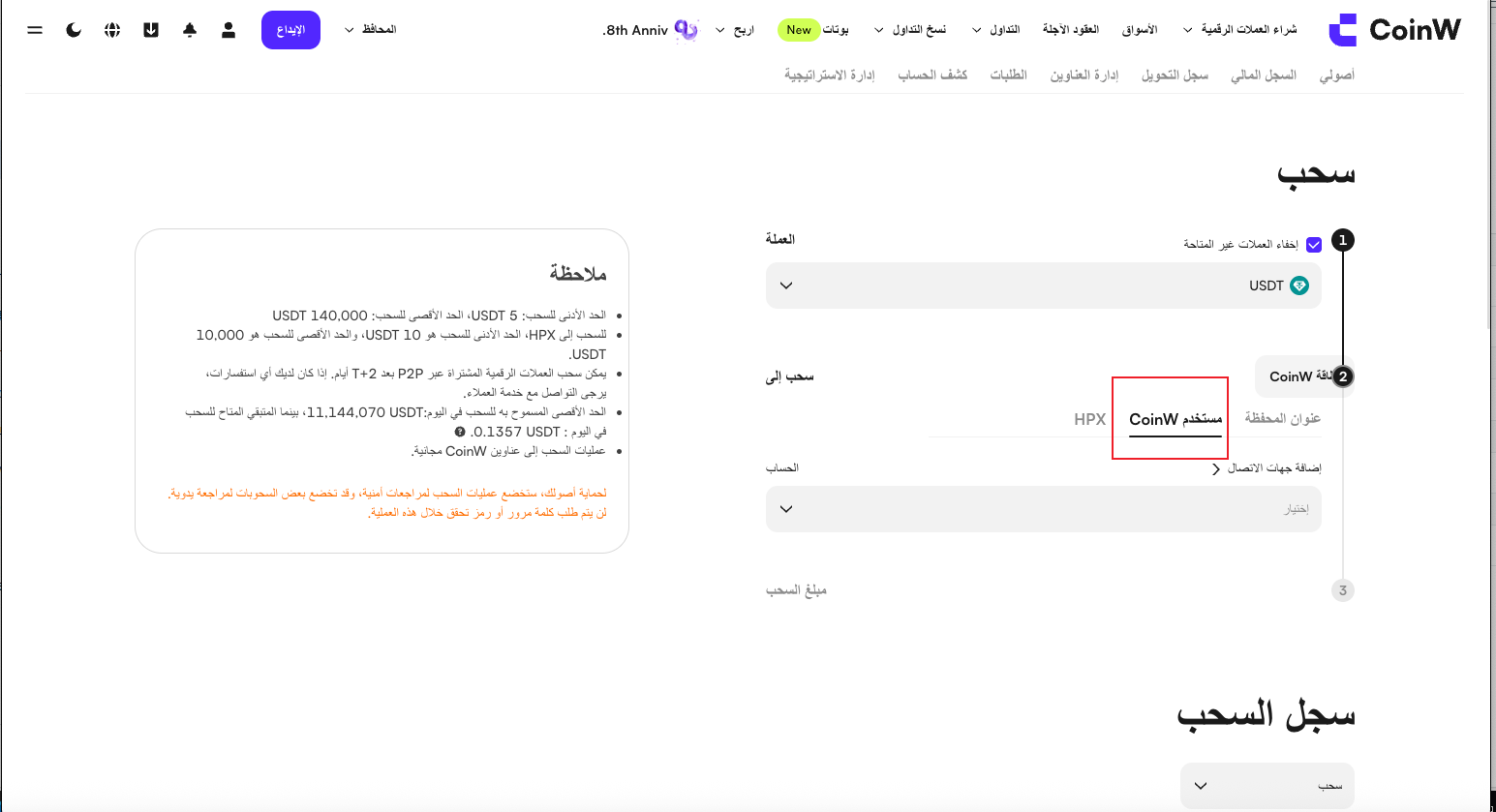Viewport: 1496px width, 812px height.
Task: Open the إدارة الاستراتيجية tab
Action: point(830,75)
